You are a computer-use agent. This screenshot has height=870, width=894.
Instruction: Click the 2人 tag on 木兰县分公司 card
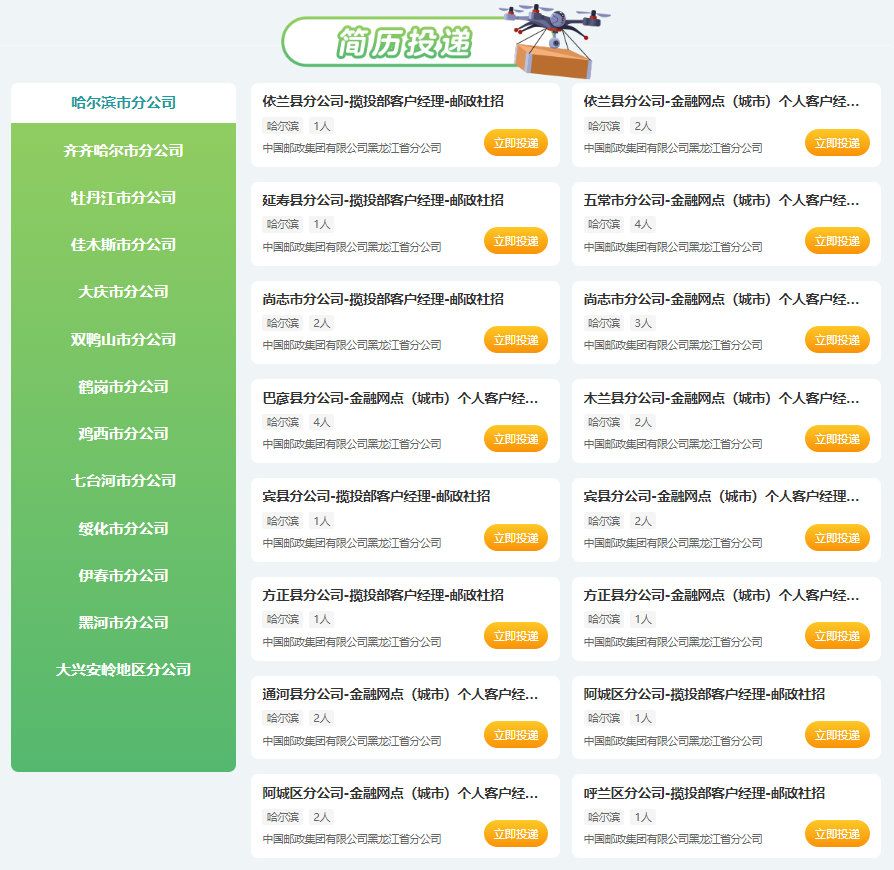click(643, 422)
